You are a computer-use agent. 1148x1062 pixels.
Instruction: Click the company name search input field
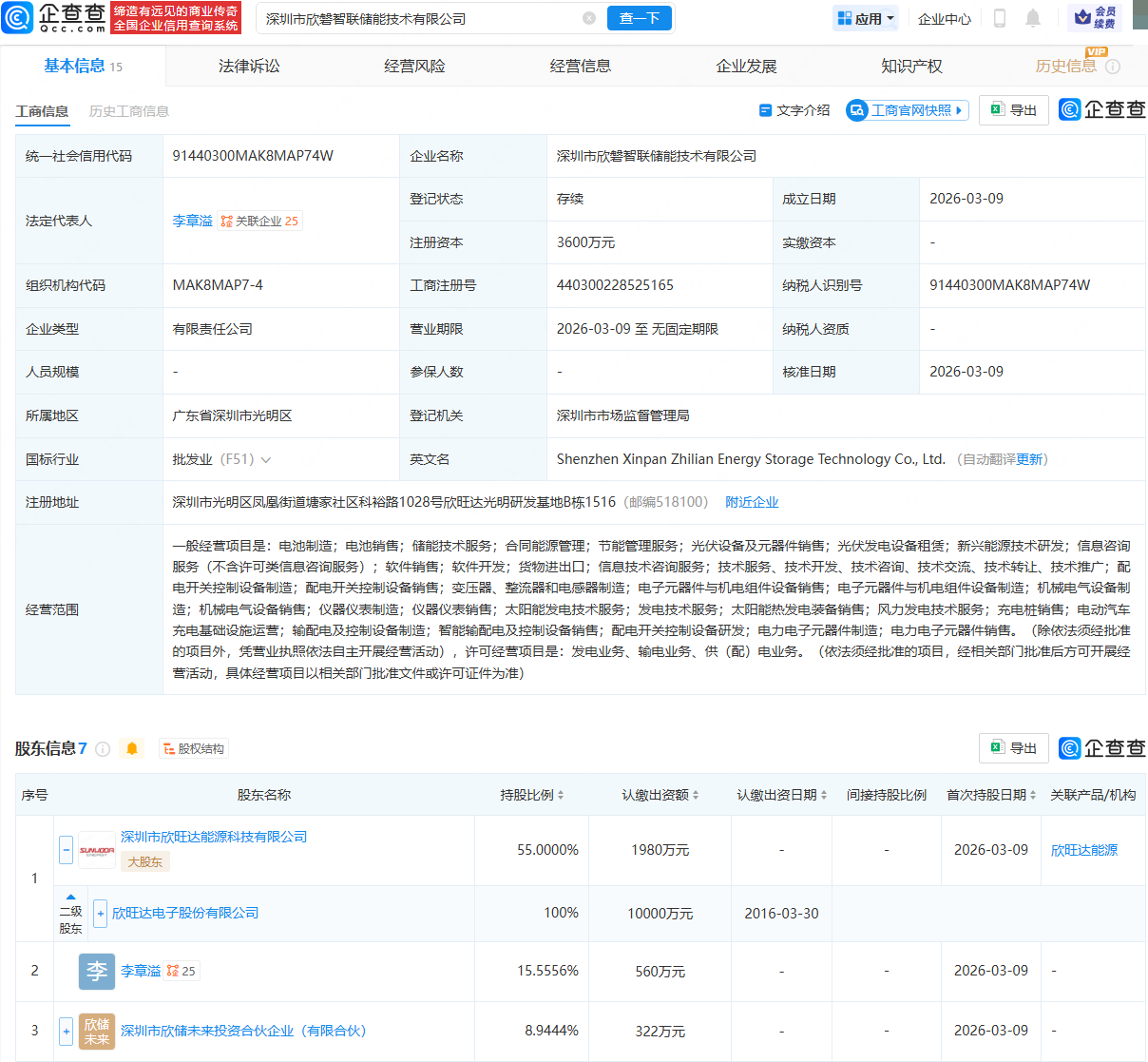click(x=409, y=17)
